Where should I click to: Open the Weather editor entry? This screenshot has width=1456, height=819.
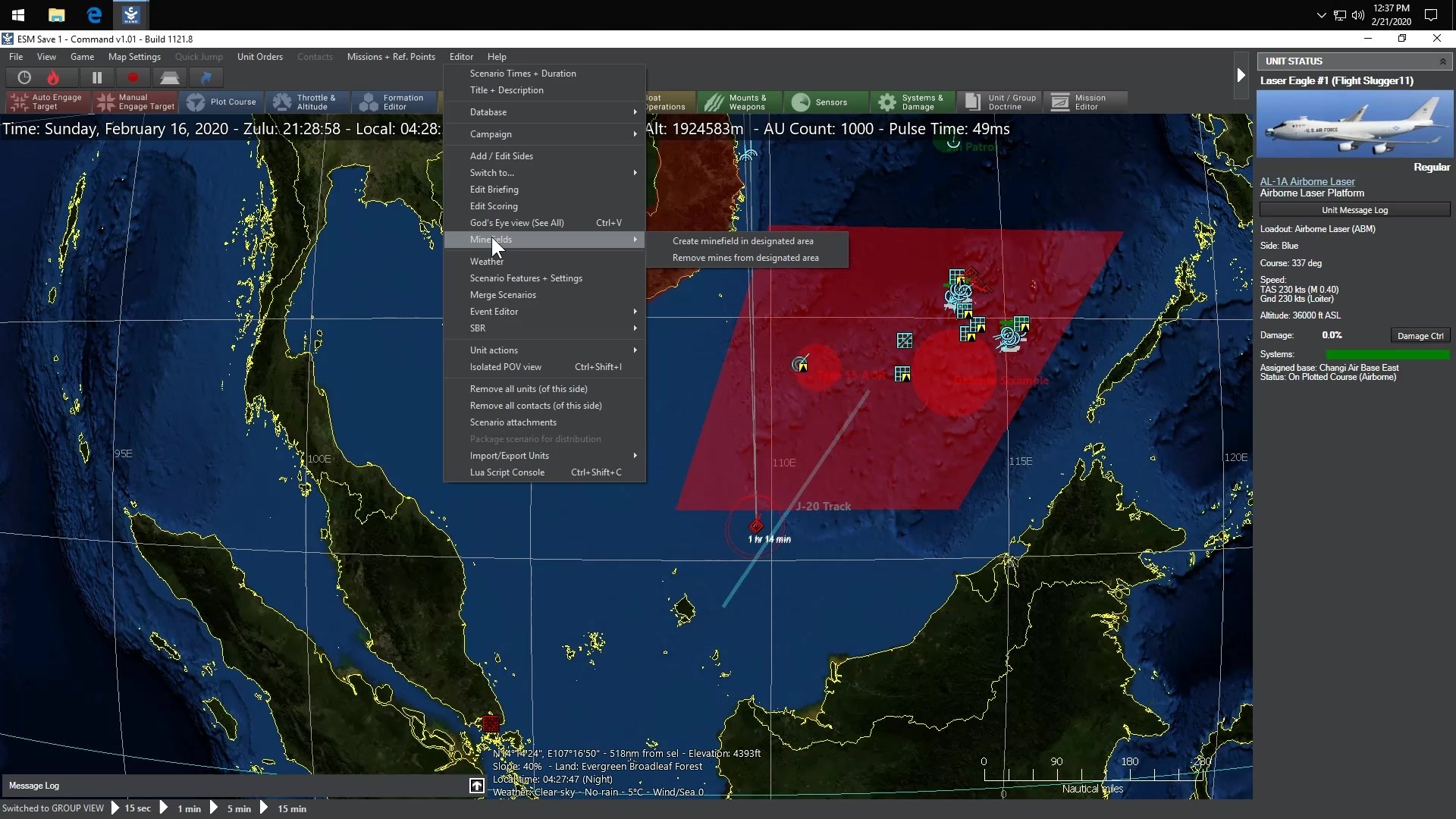pyautogui.click(x=544, y=262)
